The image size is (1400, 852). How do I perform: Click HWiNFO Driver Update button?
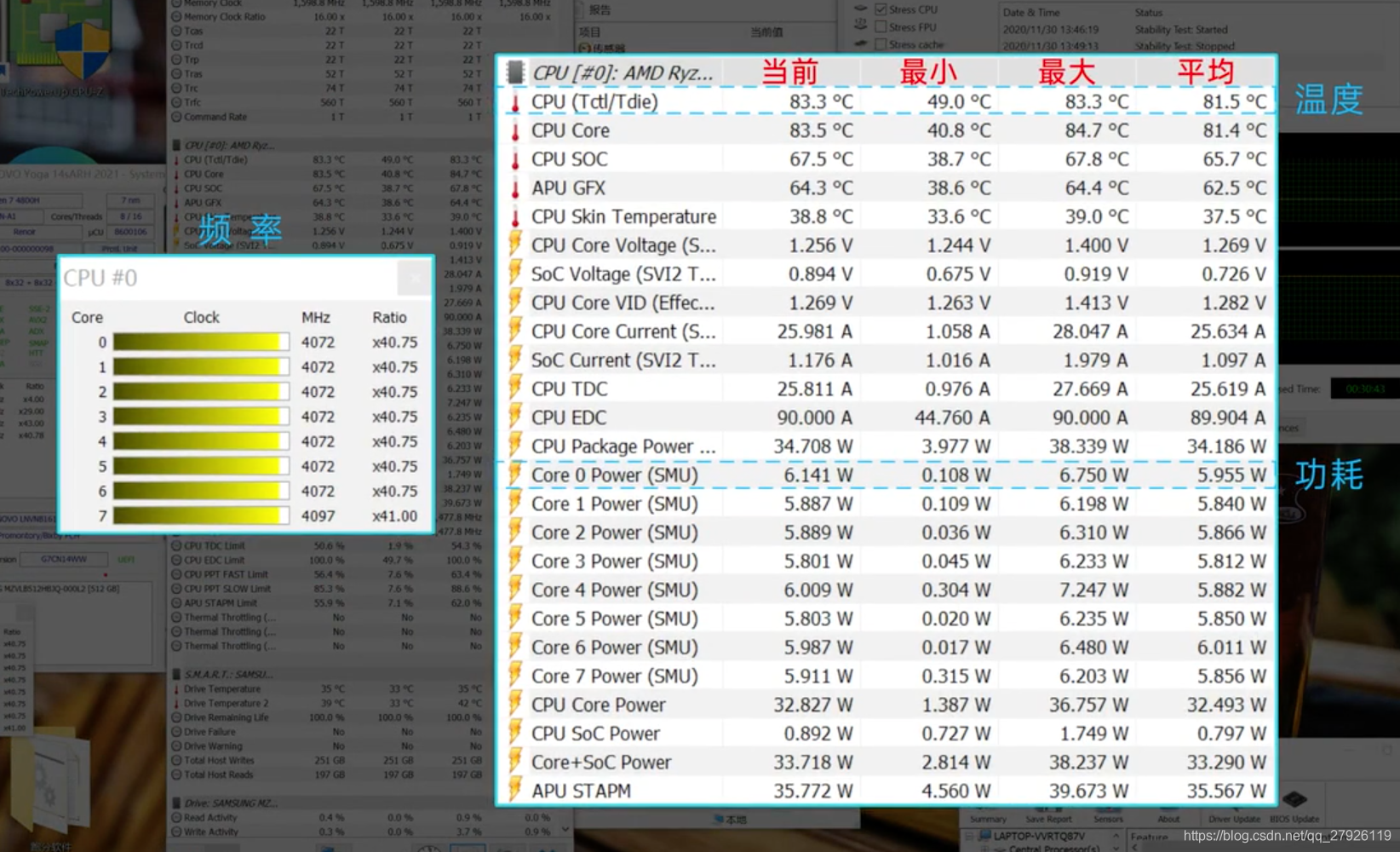[x=1234, y=819]
